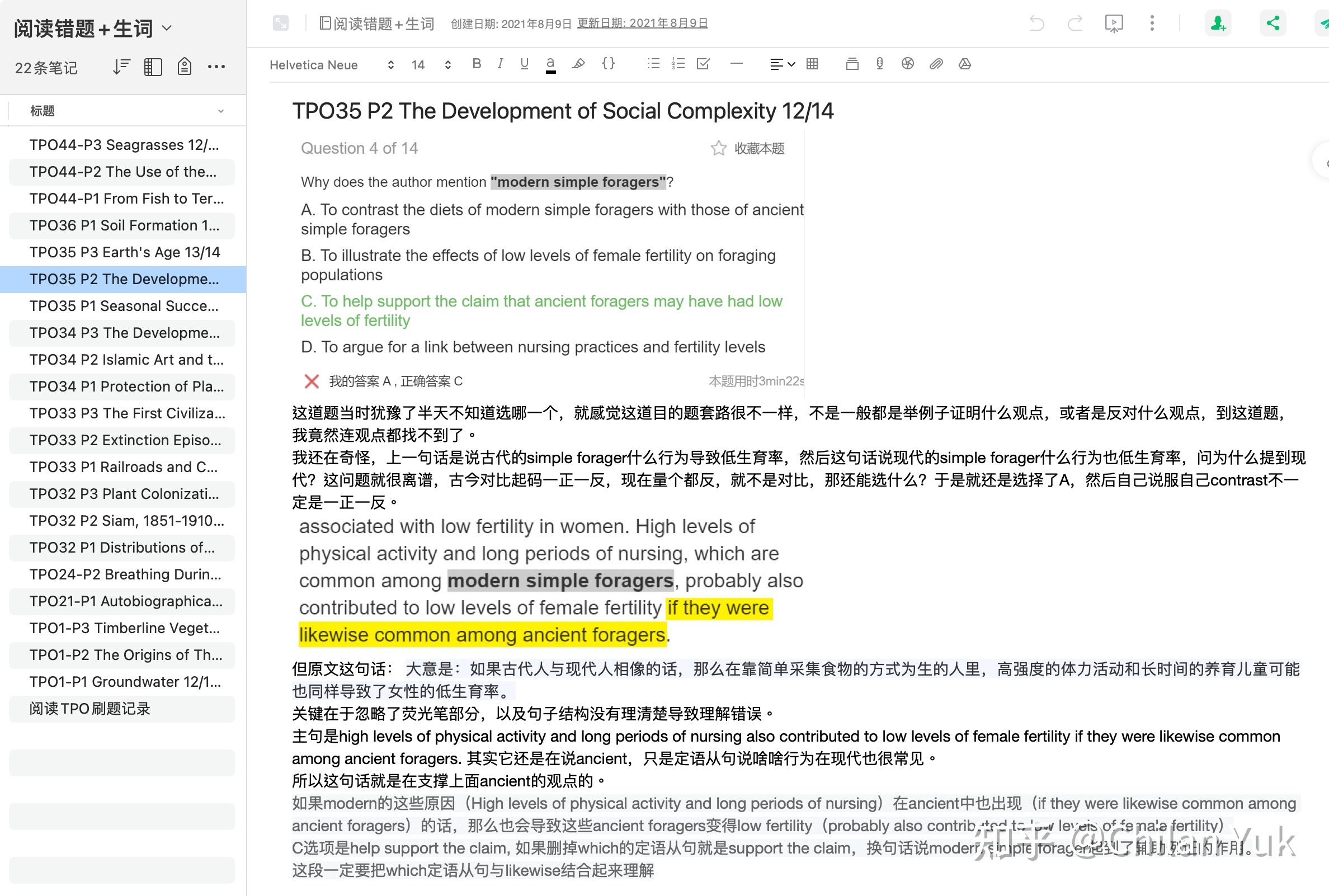Viewport: 1329px width, 896px height.
Task: Open note TPO33 P3 The First Civiliza...
Action: [x=123, y=414]
